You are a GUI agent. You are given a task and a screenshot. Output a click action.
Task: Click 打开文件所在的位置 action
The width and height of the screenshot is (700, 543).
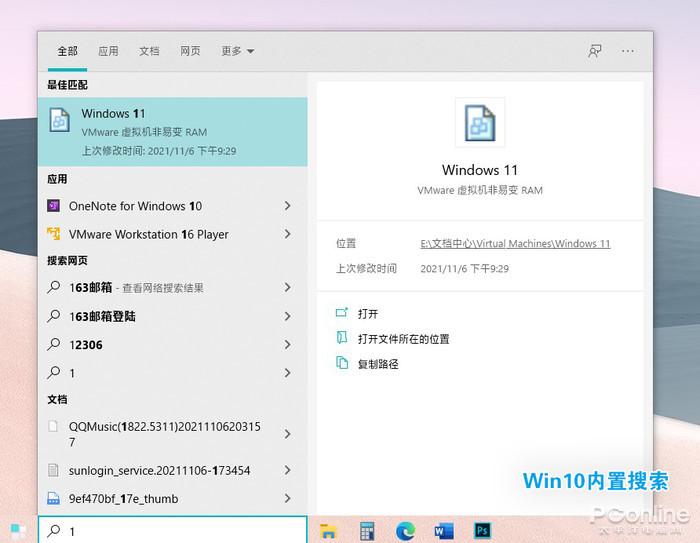pos(404,339)
